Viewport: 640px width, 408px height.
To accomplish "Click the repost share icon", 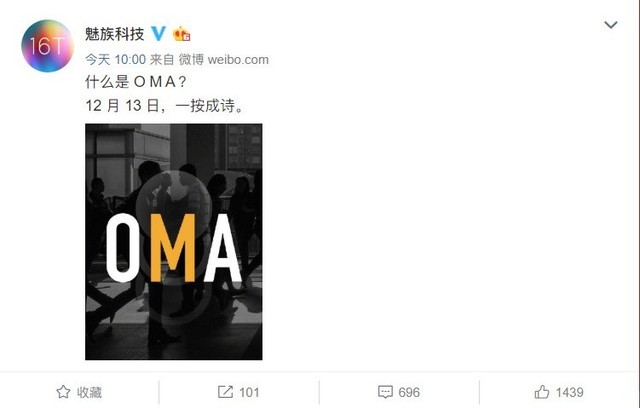I will [225, 392].
